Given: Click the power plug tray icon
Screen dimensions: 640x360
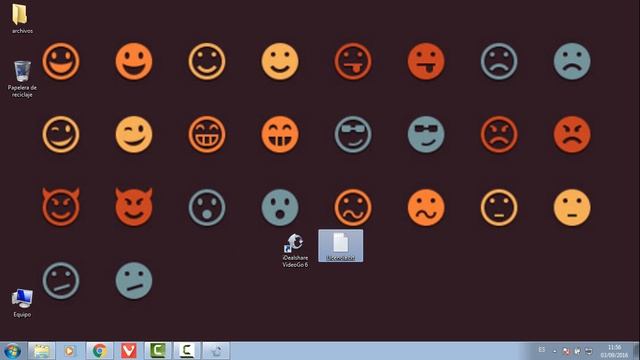Looking at the screenshot, I should 577,351.
